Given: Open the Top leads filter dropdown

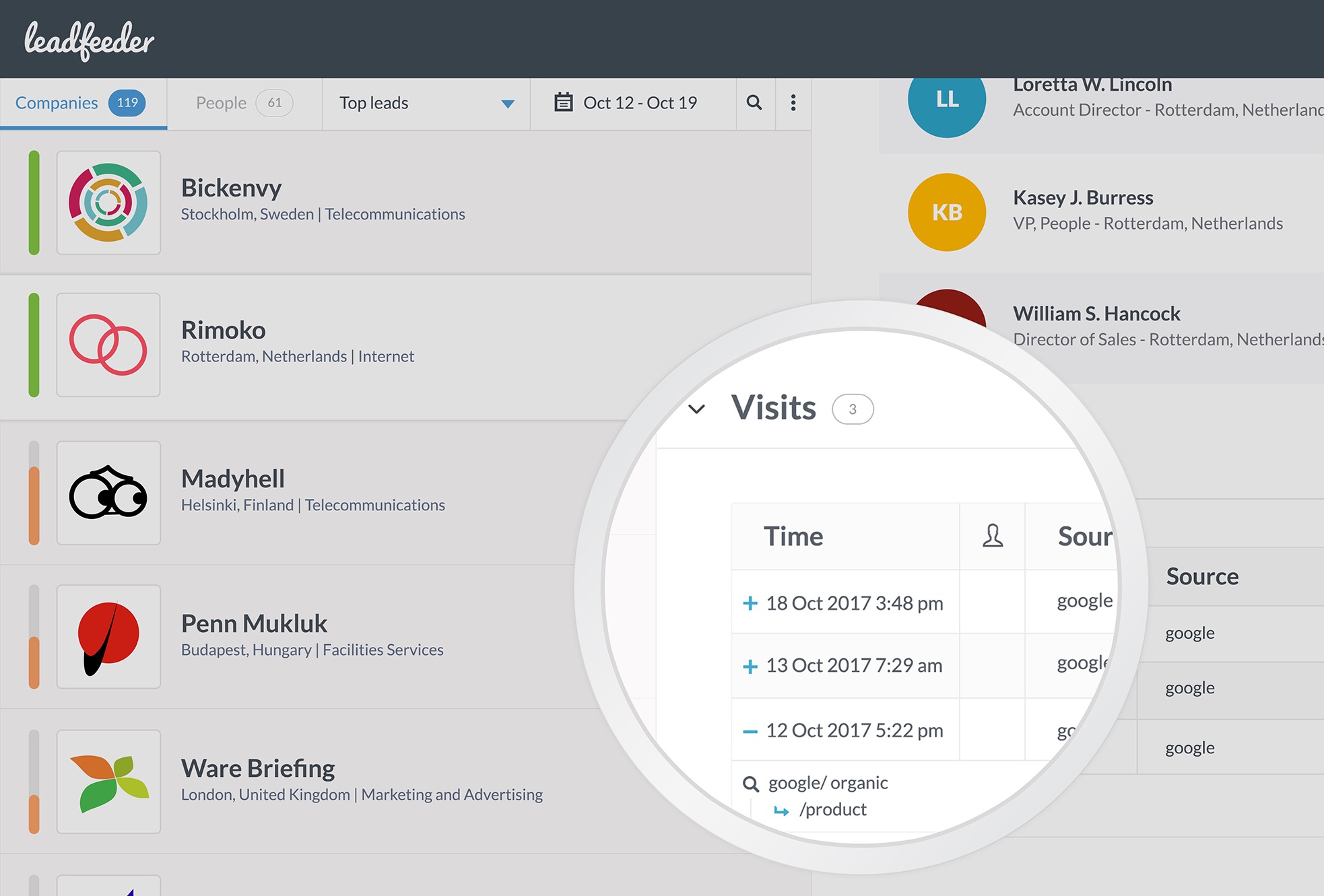Looking at the screenshot, I should click(x=426, y=103).
